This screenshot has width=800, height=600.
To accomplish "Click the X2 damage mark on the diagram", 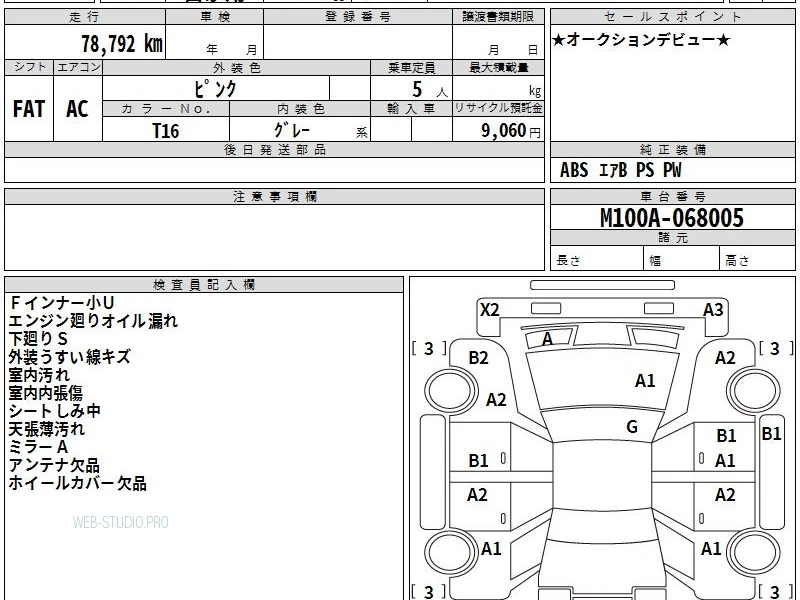I will coord(489,310).
